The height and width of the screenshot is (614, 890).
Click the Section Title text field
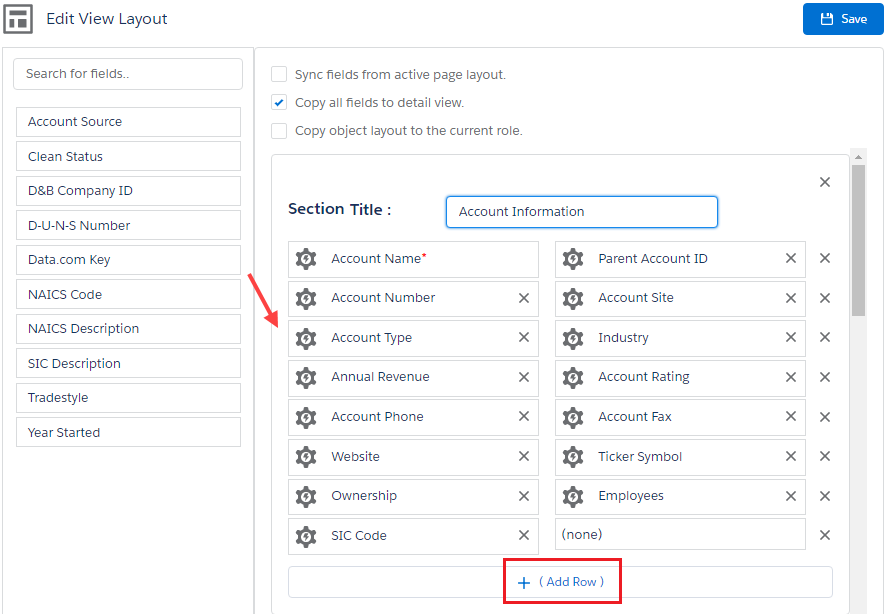coord(581,212)
